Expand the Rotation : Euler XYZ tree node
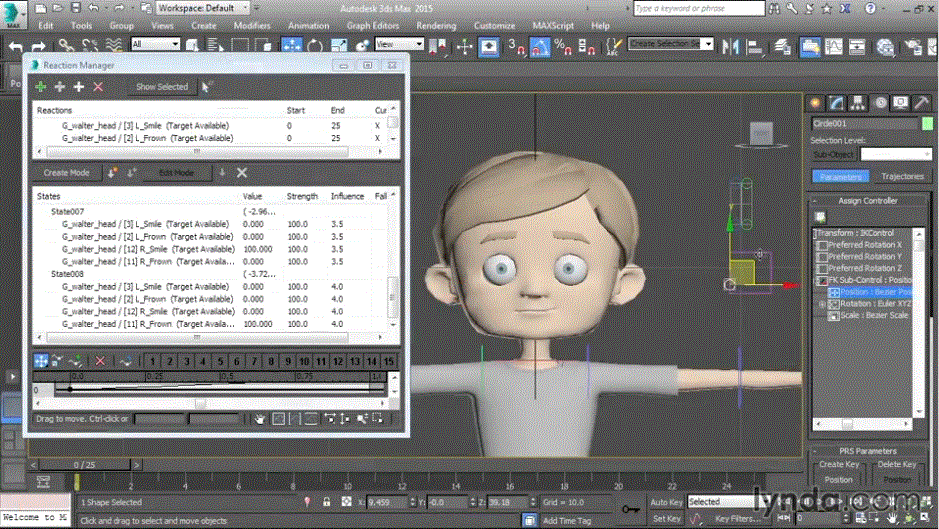The image size is (939, 529). pyautogui.click(x=823, y=304)
